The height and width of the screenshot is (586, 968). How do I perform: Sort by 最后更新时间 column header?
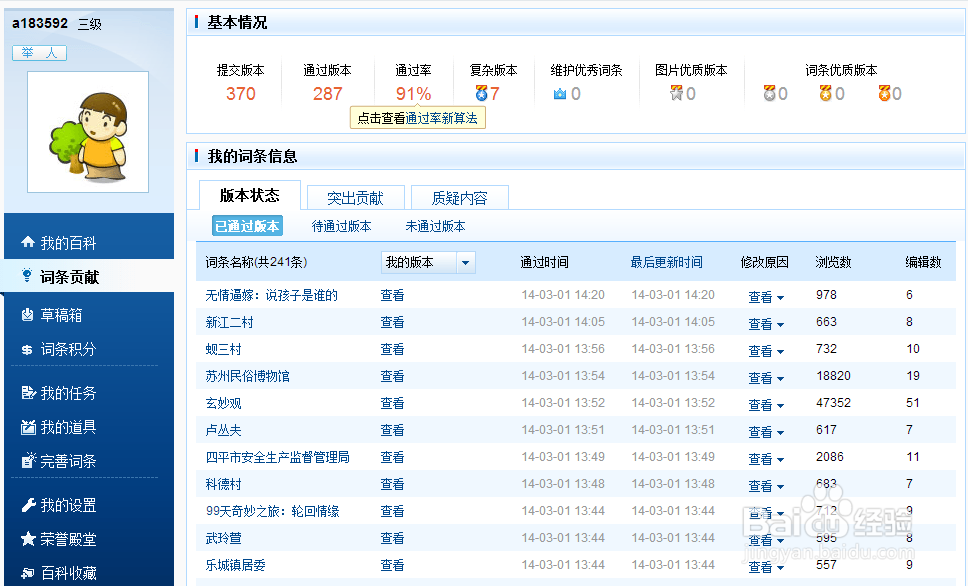pos(666,262)
